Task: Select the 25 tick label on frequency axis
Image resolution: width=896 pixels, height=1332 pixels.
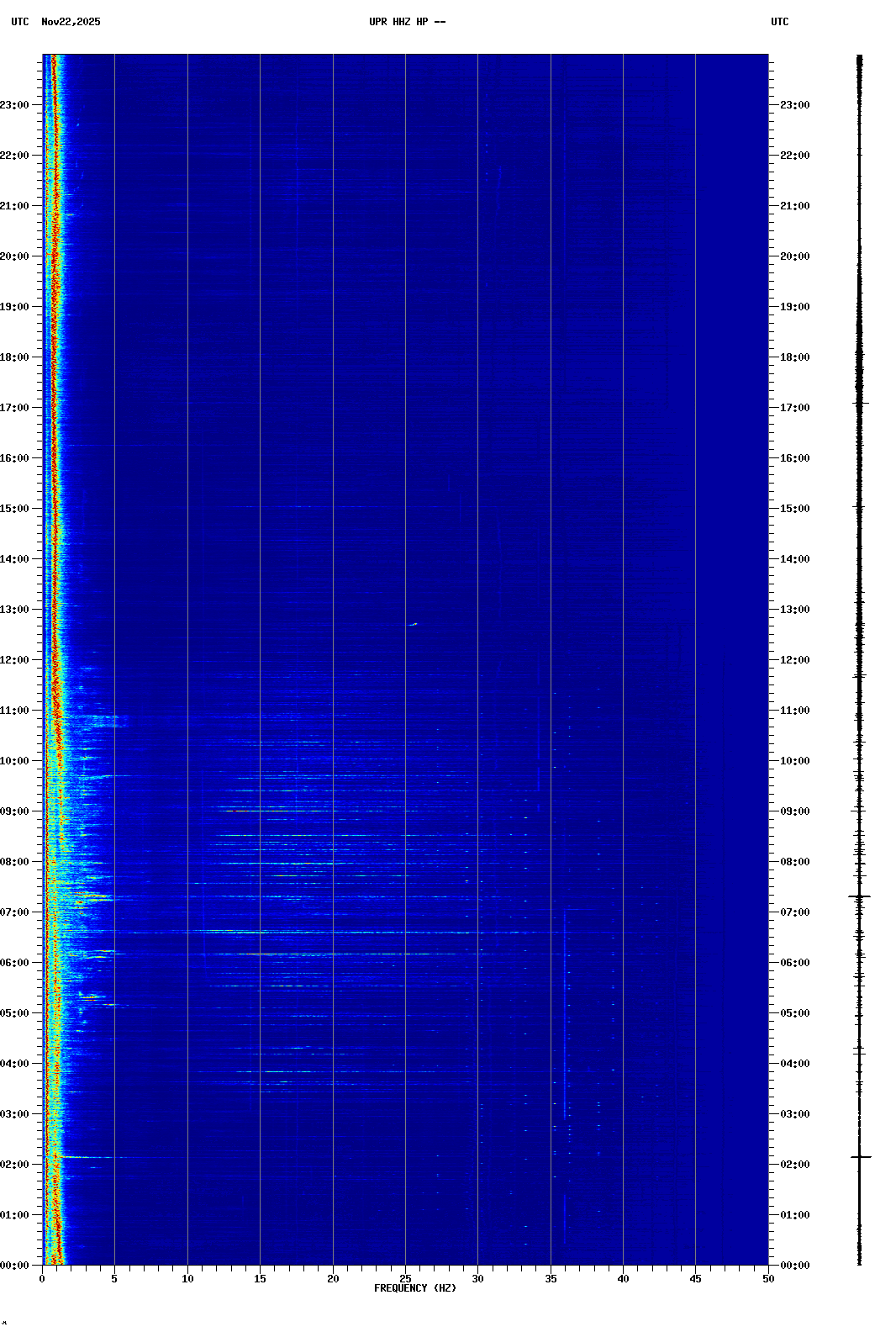Action: [x=405, y=1279]
